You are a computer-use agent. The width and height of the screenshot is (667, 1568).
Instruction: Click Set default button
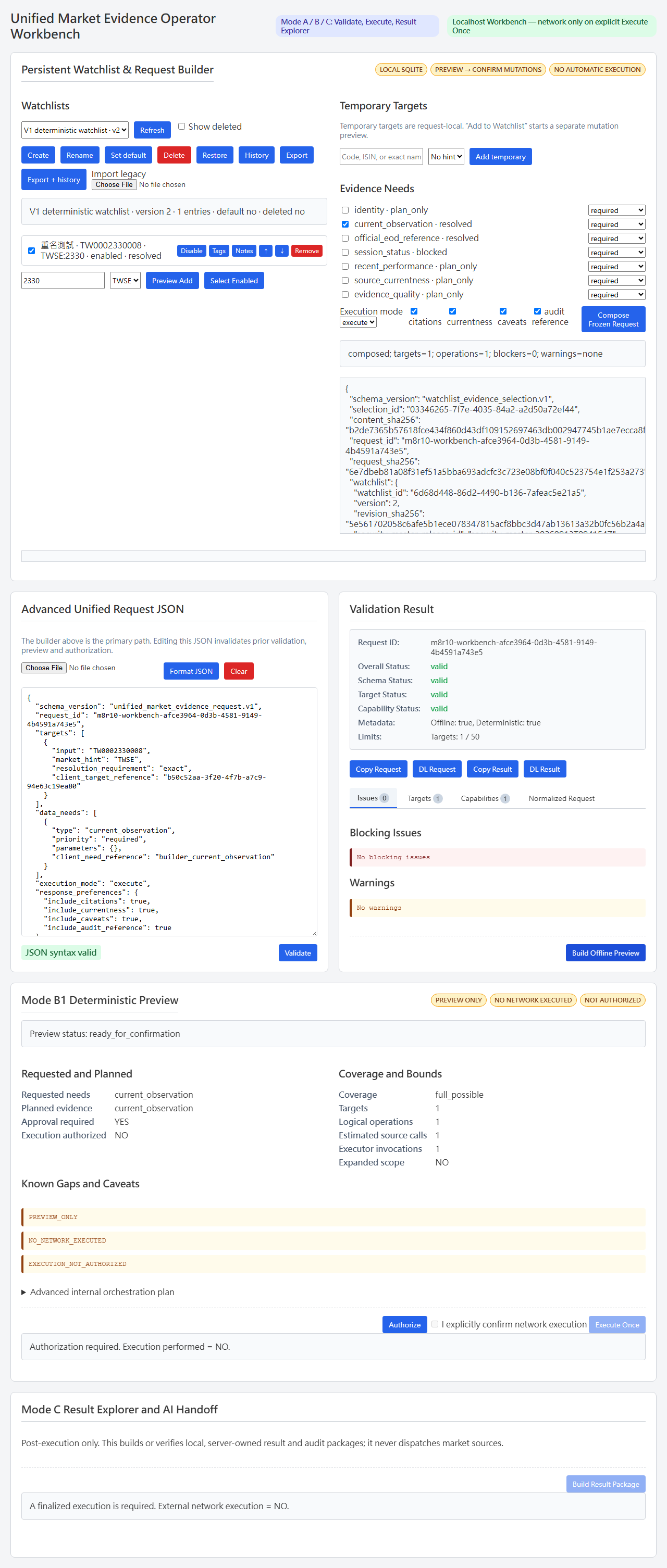129,155
